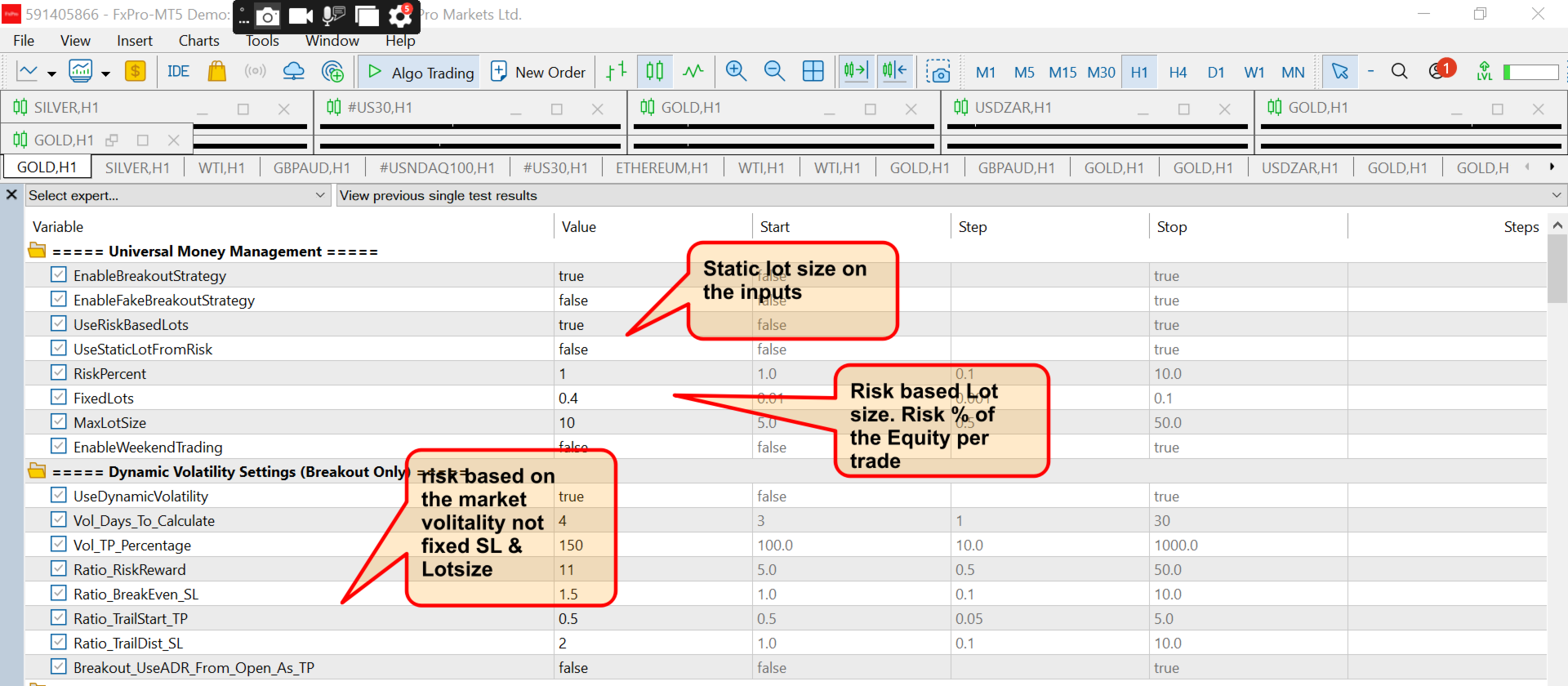This screenshot has width=1568, height=686.
Task: Click the Value column header
Action: click(579, 226)
